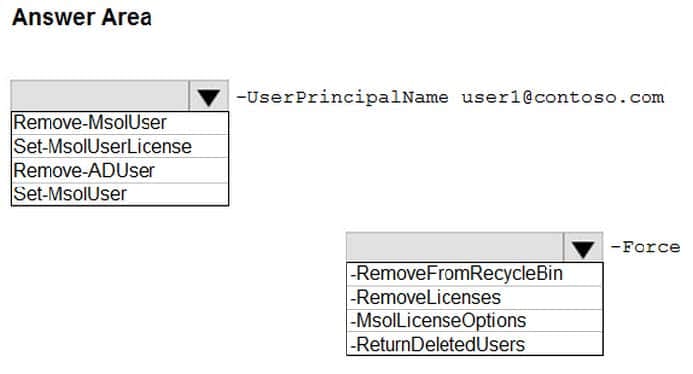
Task: Click the empty parameter combo box before -Force
Action: click(x=455, y=248)
